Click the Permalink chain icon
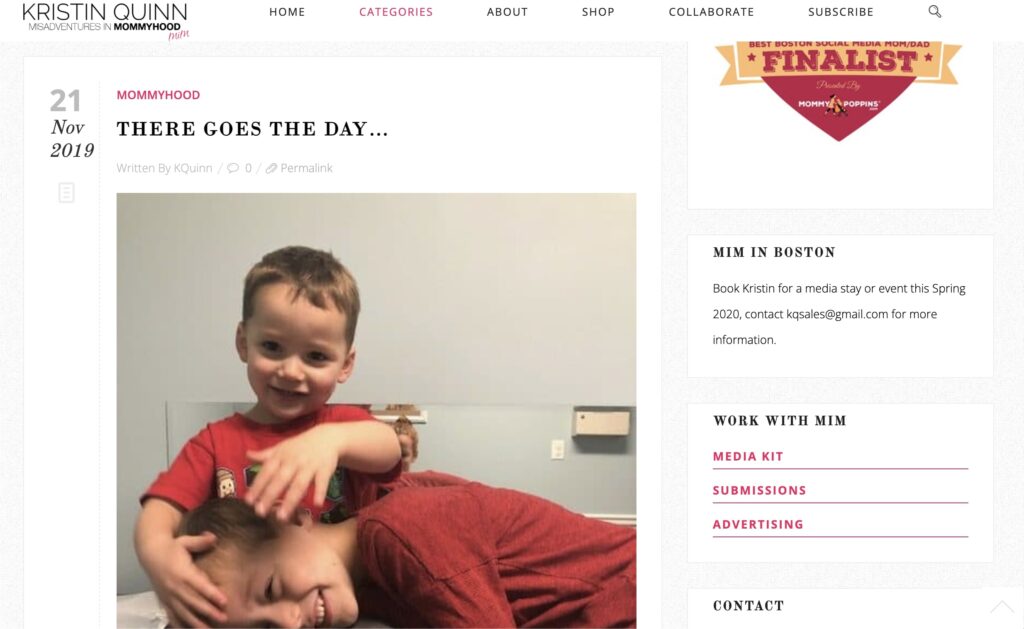The height and width of the screenshot is (629, 1024). [x=271, y=169]
